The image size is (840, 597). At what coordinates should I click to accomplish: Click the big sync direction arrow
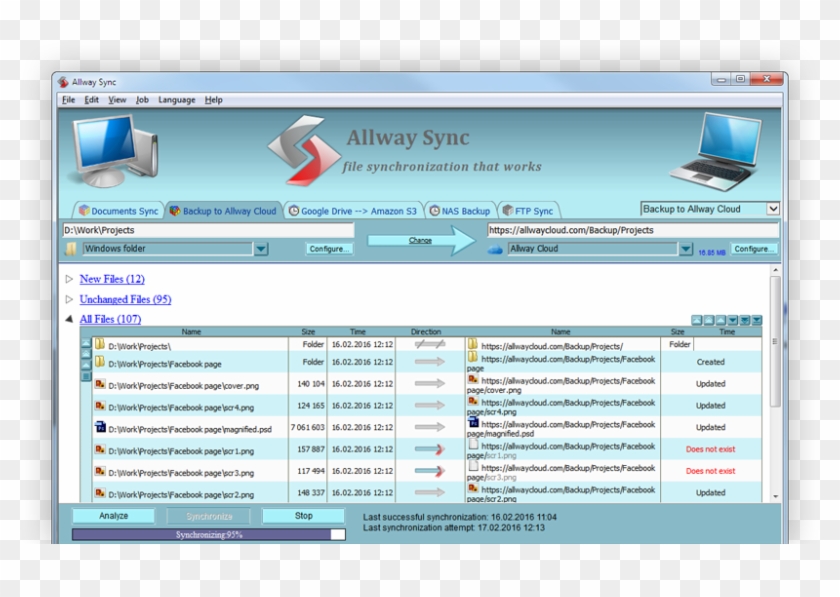coord(421,240)
